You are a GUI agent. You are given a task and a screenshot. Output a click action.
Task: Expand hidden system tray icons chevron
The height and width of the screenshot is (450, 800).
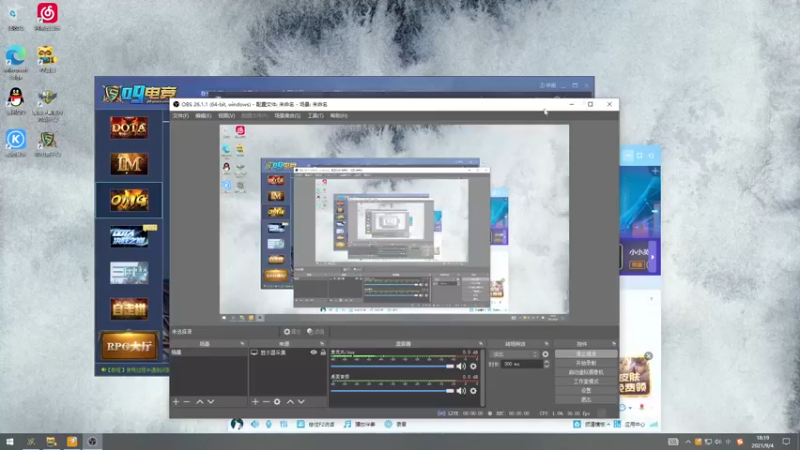tap(688, 442)
